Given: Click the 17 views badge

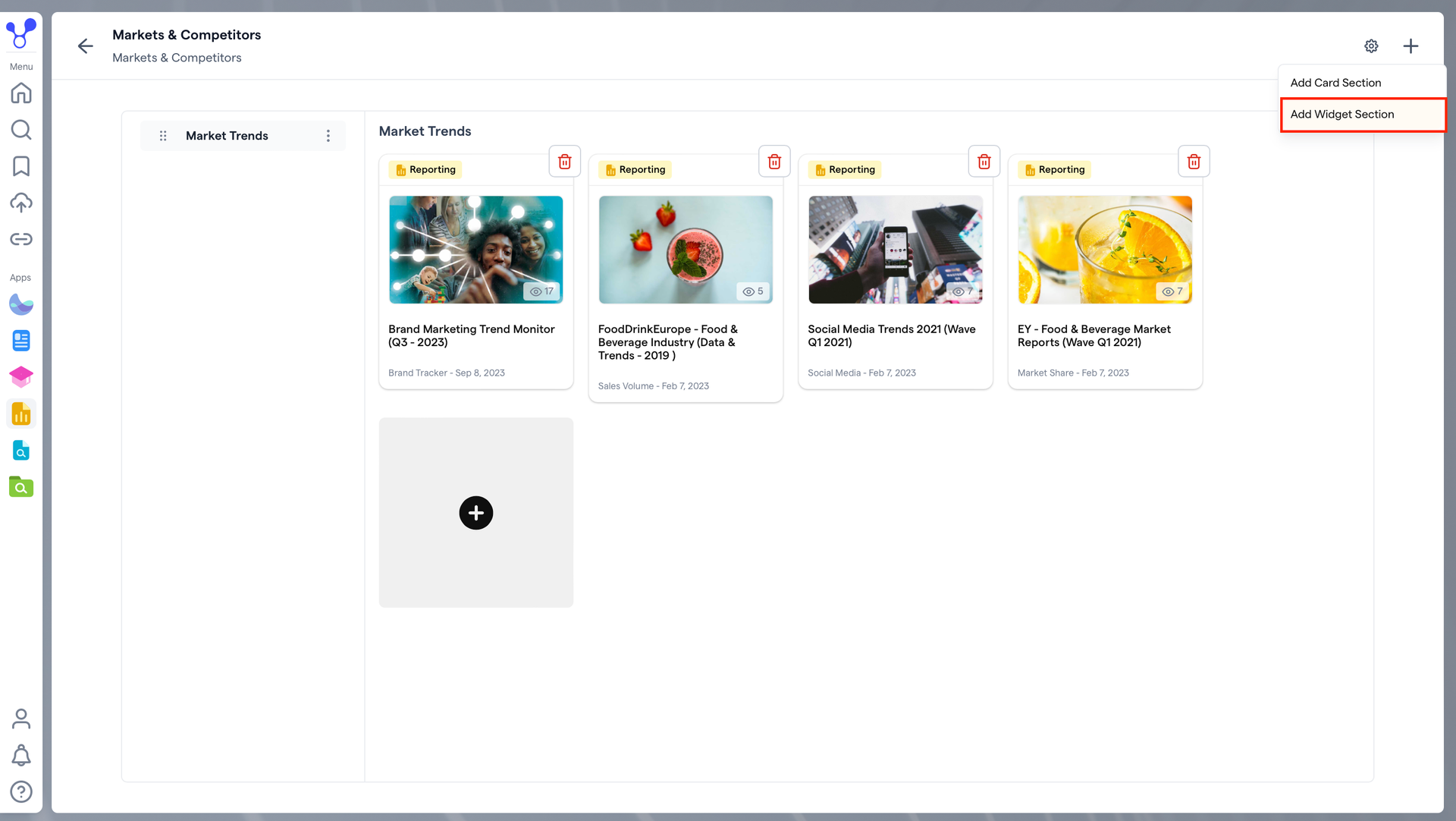Looking at the screenshot, I should click(x=542, y=291).
